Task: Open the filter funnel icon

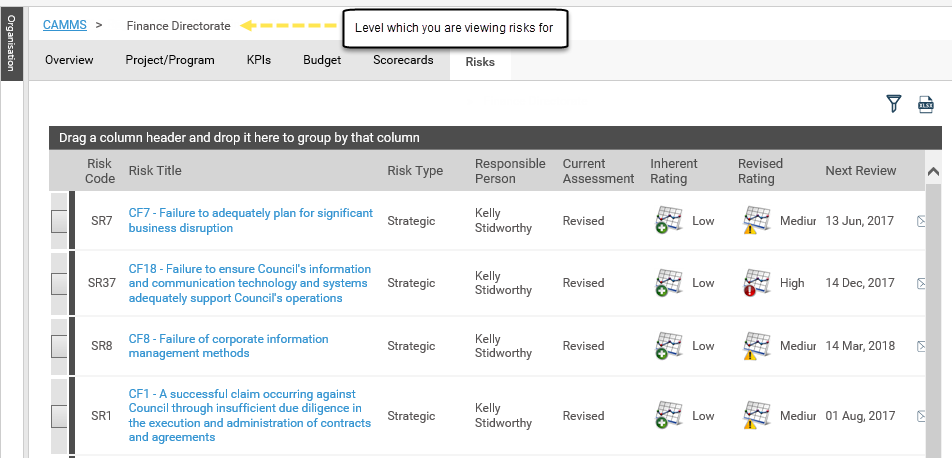Action: [x=893, y=104]
